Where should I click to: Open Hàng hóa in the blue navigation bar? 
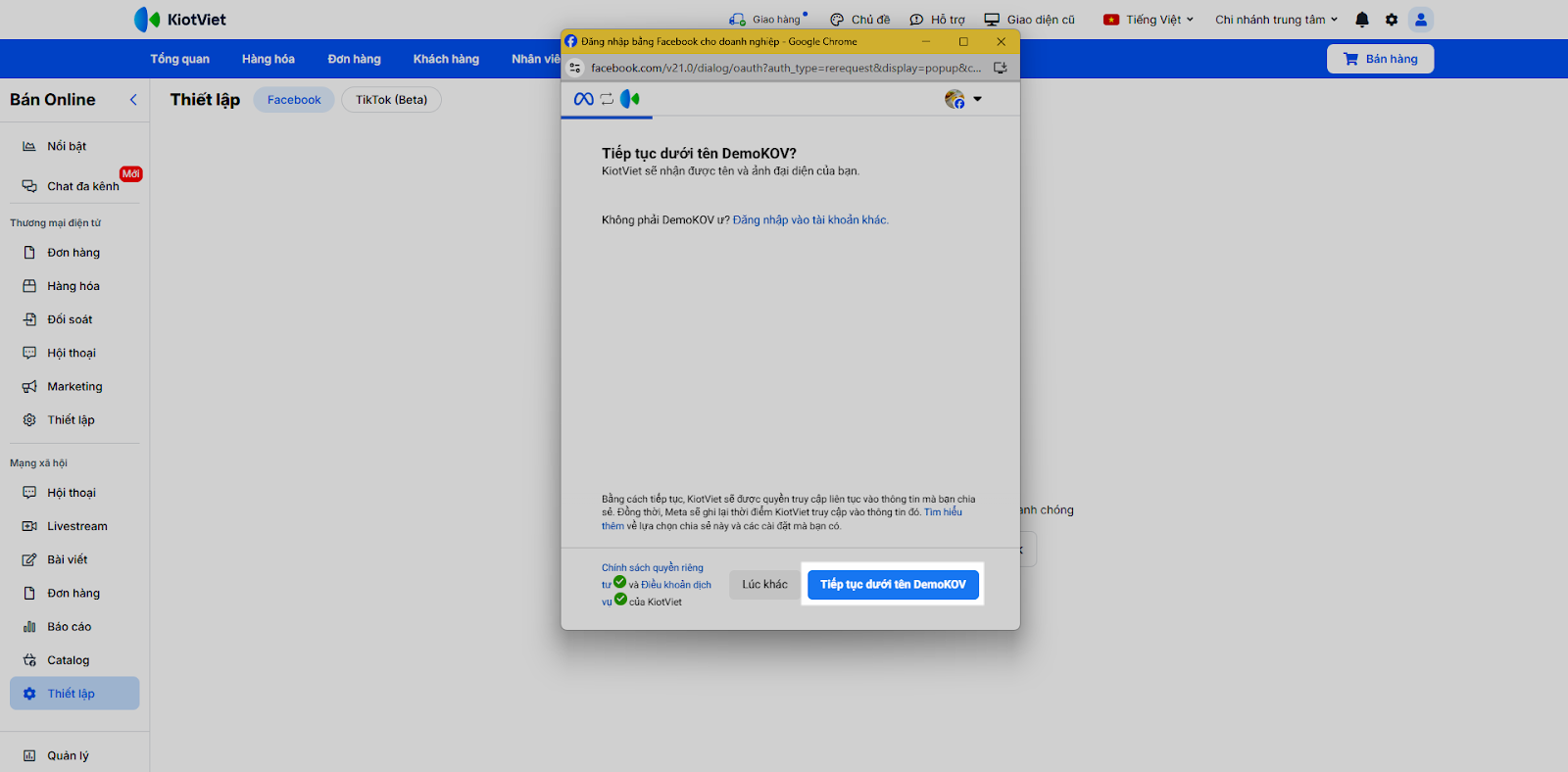(269, 59)
